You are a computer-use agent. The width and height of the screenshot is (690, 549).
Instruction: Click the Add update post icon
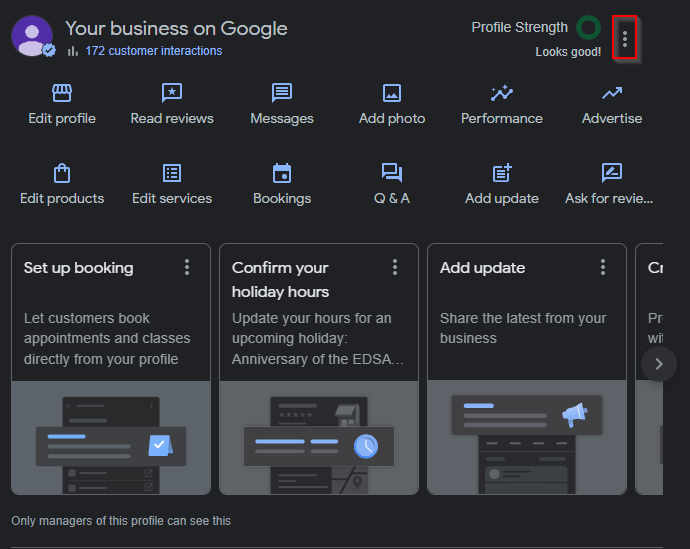[502, 173]
